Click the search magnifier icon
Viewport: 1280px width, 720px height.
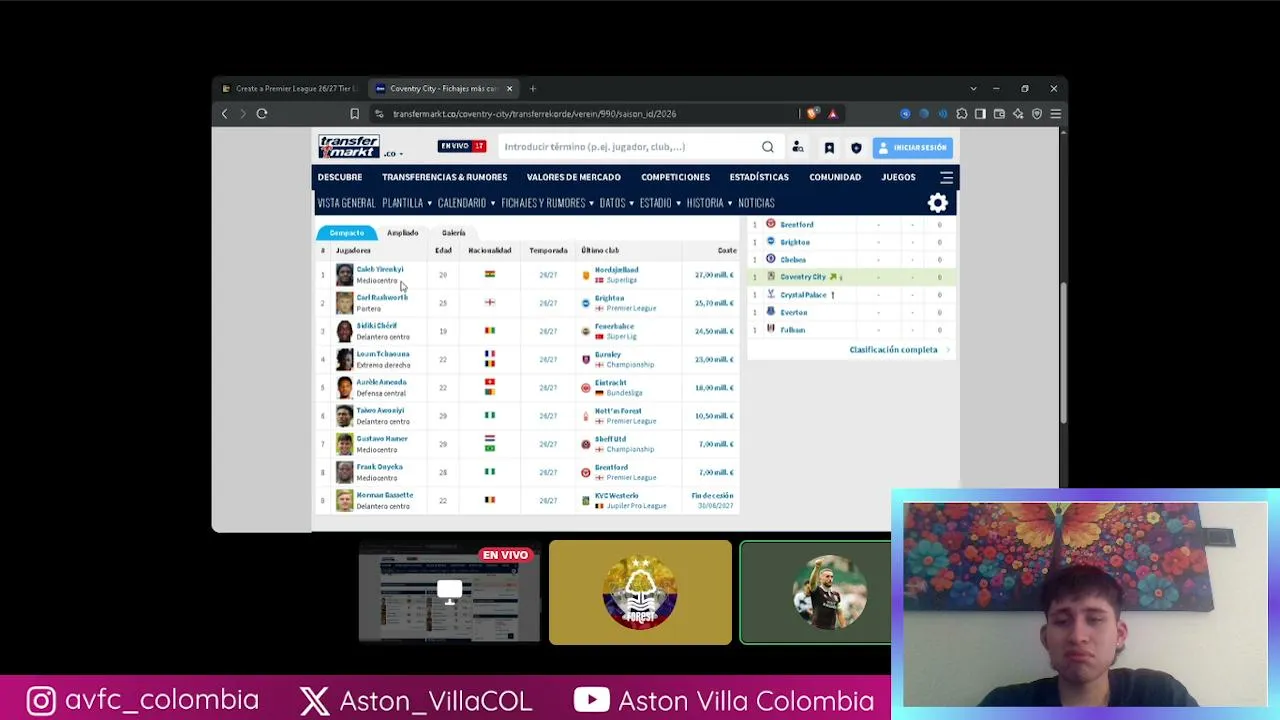tap(768, 147)
